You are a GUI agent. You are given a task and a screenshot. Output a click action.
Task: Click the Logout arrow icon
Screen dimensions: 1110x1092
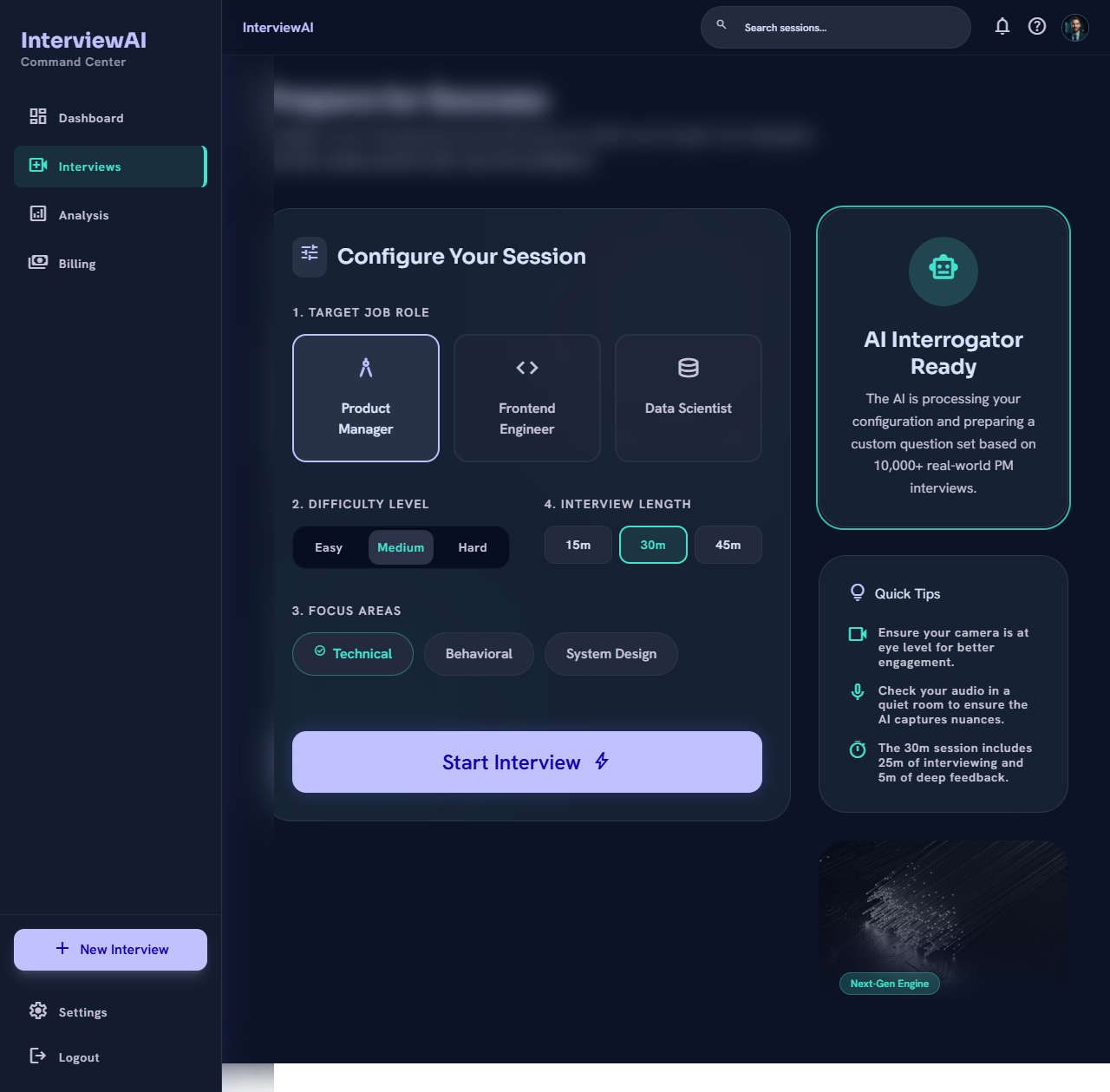click(38, 1056)
